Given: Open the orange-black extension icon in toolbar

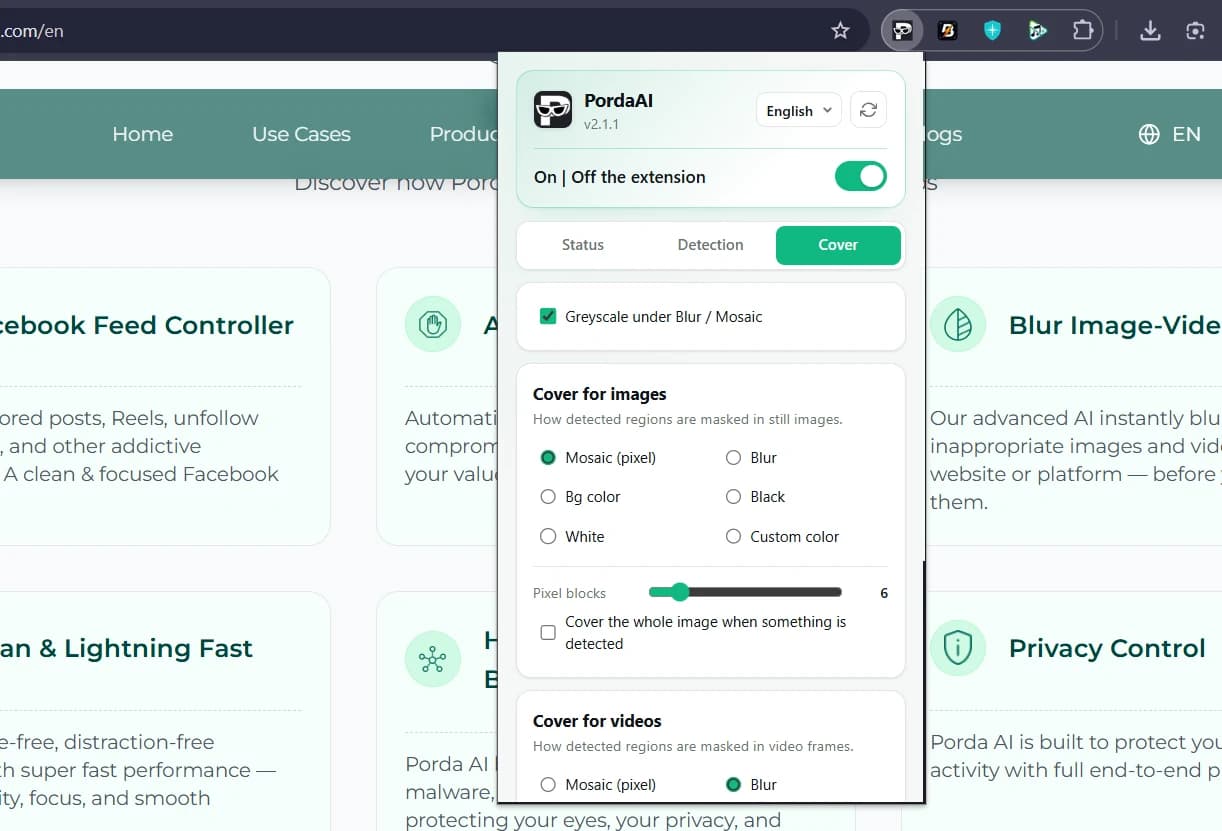Looking at the screenshot, I should [x=947, y=31].
